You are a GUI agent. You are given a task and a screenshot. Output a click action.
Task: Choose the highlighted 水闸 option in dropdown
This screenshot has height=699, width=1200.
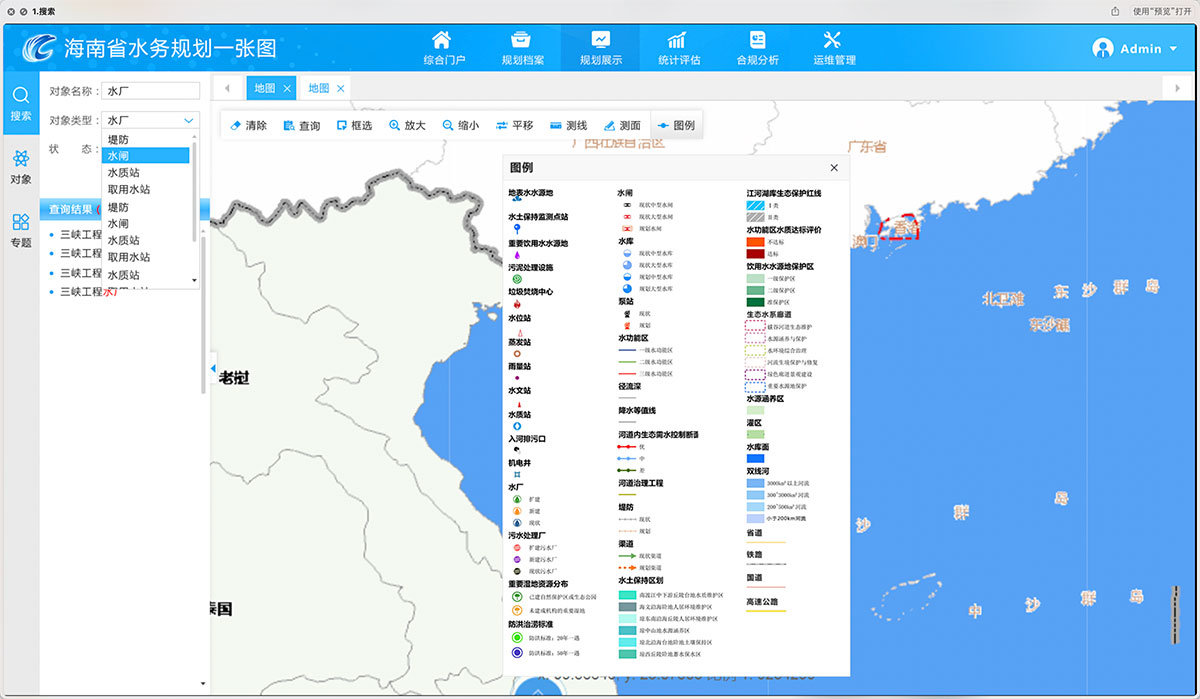tap(146, 155)
